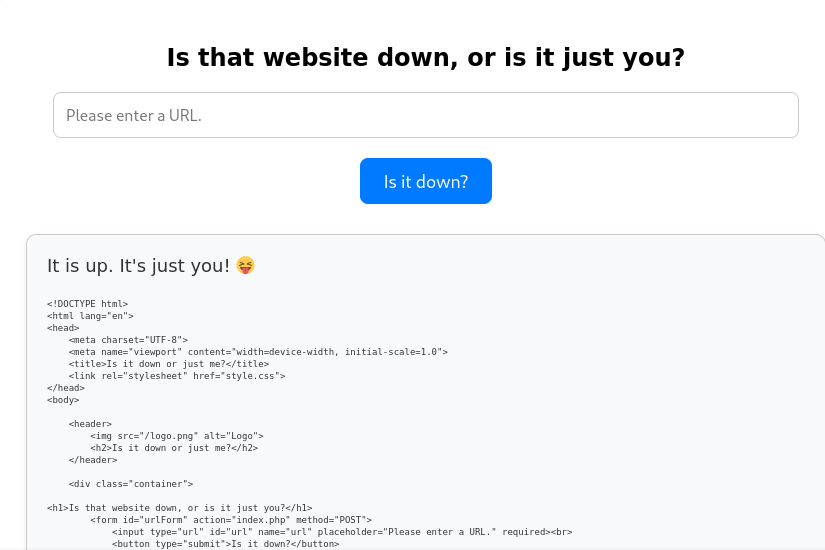Image resolution: width=825 pixels, height=550 pixels.
Task: Click the form id="urlForm" line
Action: click(231, 520)
